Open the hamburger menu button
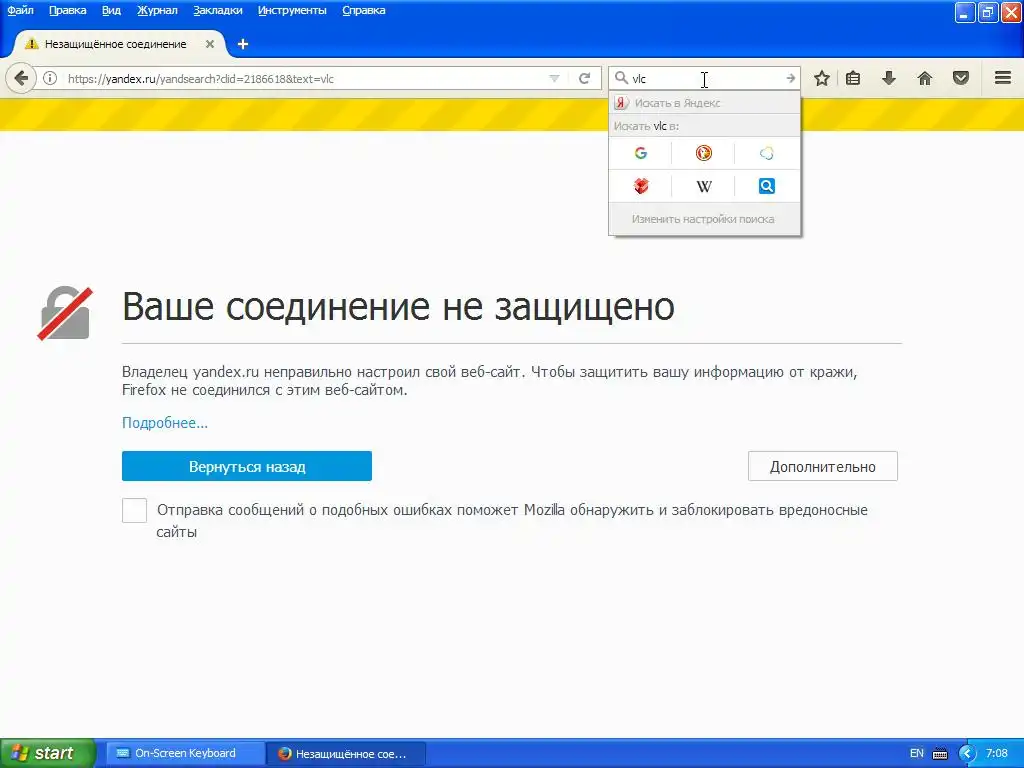The height and width of the screenshot is (768, 1024). [x=1003, y=78]
